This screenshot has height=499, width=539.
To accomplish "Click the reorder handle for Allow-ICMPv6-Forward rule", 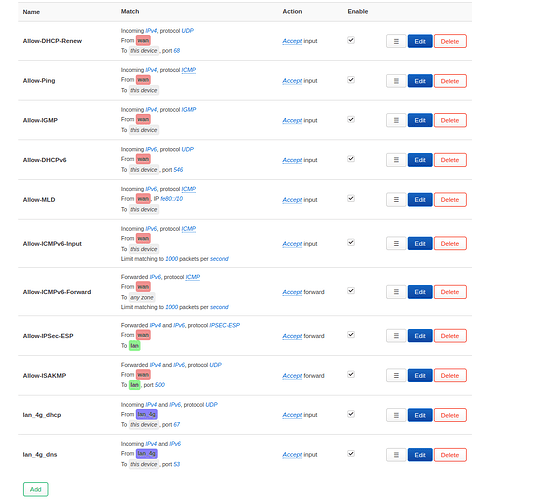I will coord(396,292).
